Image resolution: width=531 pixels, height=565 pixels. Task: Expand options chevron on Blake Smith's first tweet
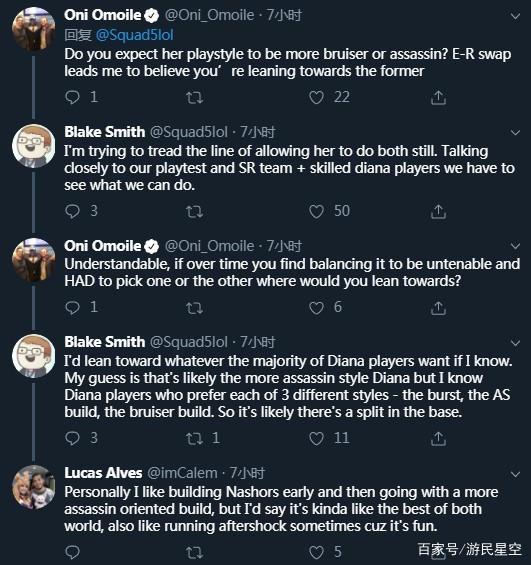pos(516,133)
